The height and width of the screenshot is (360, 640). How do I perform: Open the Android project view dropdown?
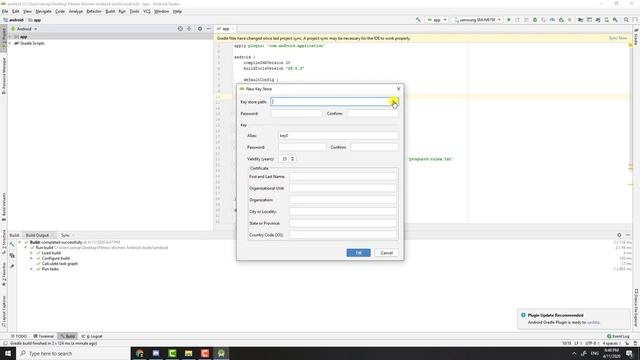(24, 29)
